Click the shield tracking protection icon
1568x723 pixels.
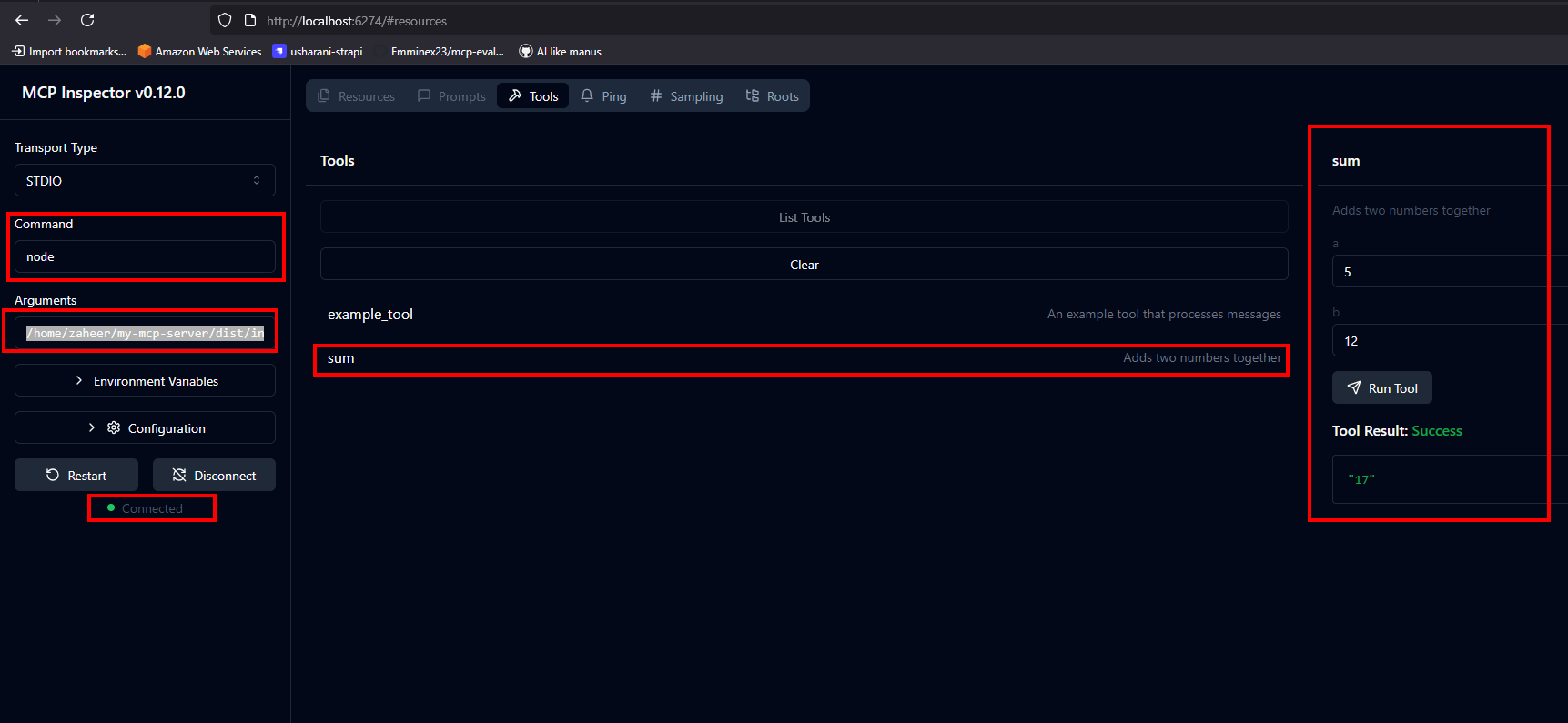point(225,20)
